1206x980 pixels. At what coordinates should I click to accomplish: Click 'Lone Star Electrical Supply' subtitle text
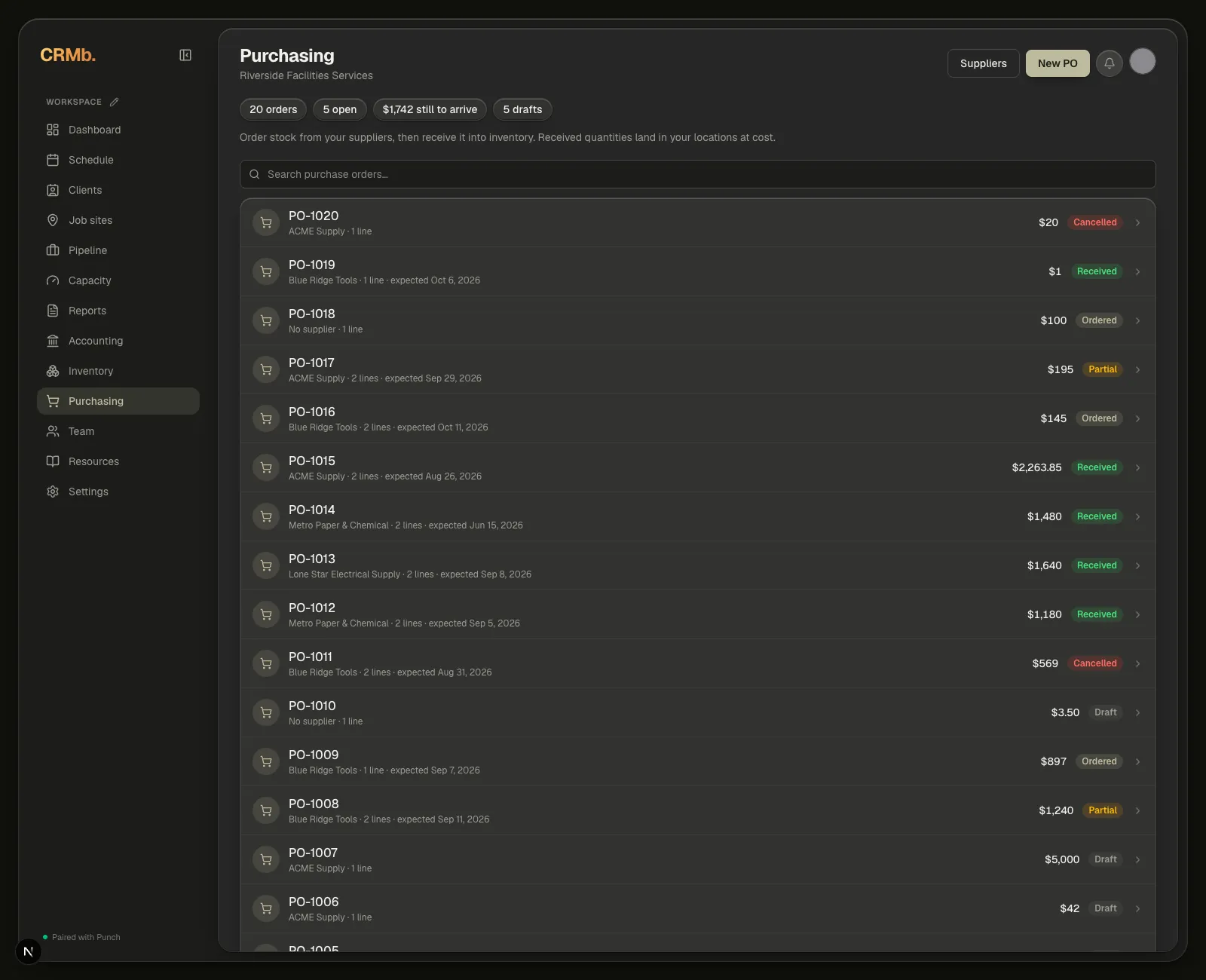tap(344, 574)
